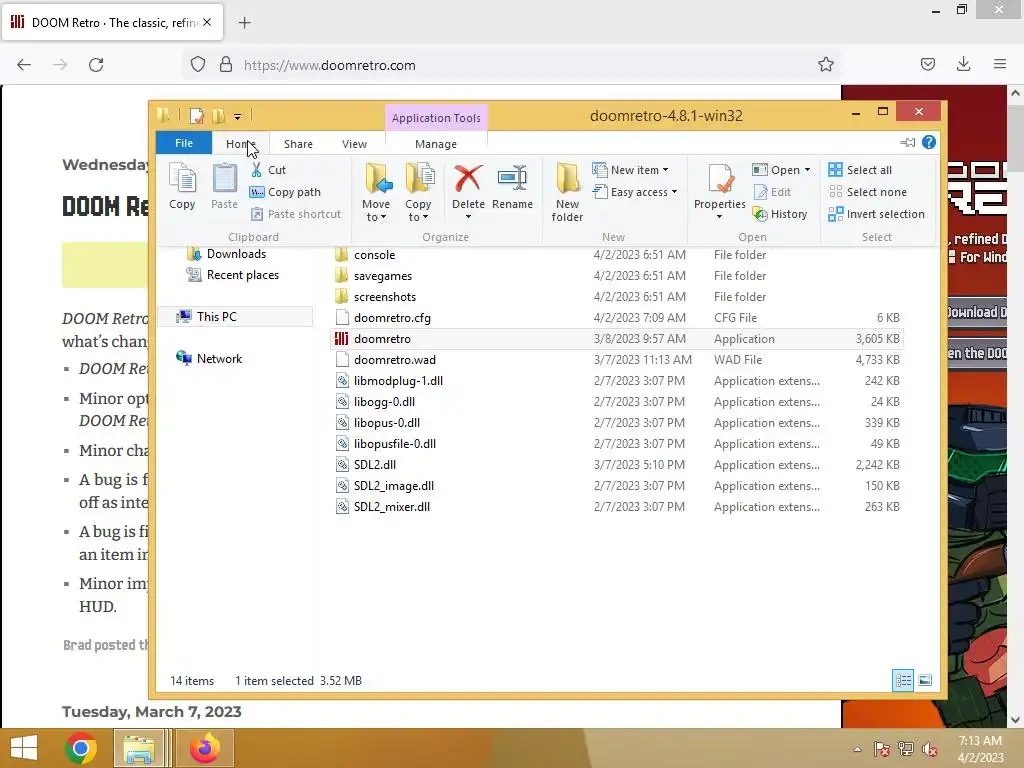
Task: Open a new Firefox tab
Action: coord(244,23)
